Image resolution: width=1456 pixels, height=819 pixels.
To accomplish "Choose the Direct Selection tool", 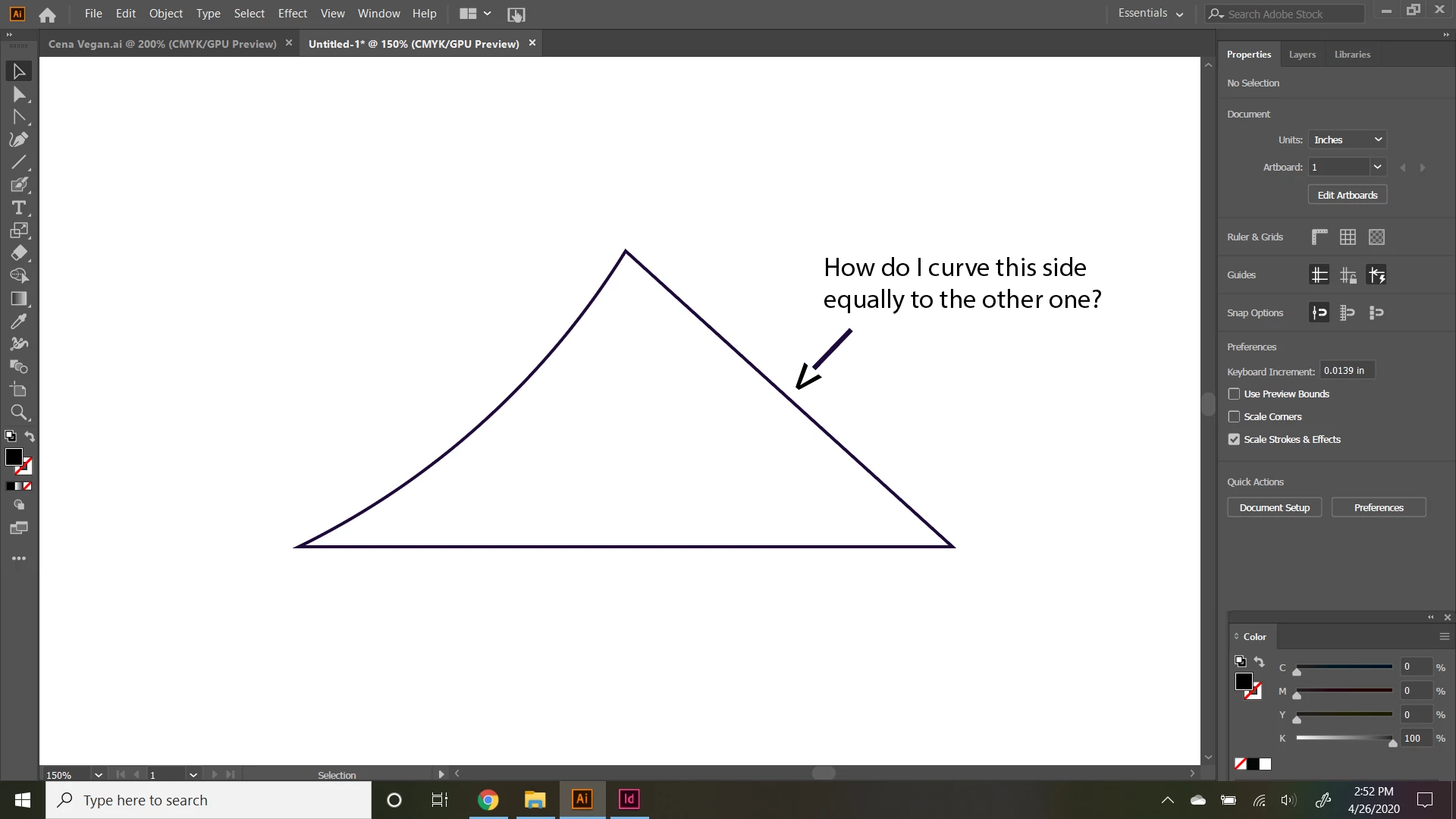I will (x=19, y=94).
